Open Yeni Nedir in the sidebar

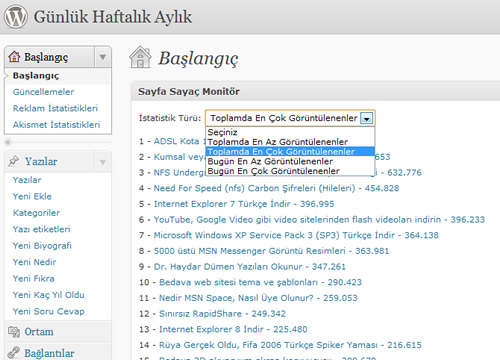click(34, 262)
